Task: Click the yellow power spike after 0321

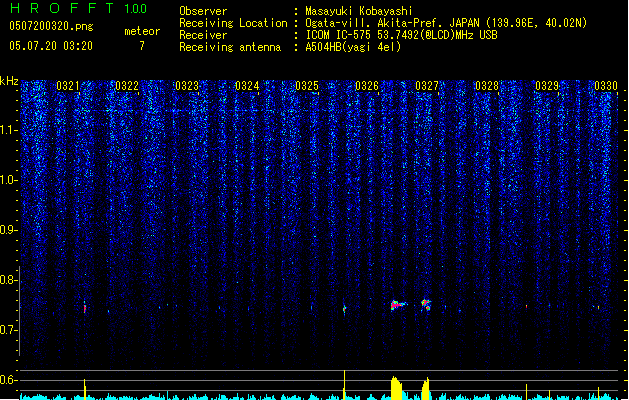Action: click(84, 389)
